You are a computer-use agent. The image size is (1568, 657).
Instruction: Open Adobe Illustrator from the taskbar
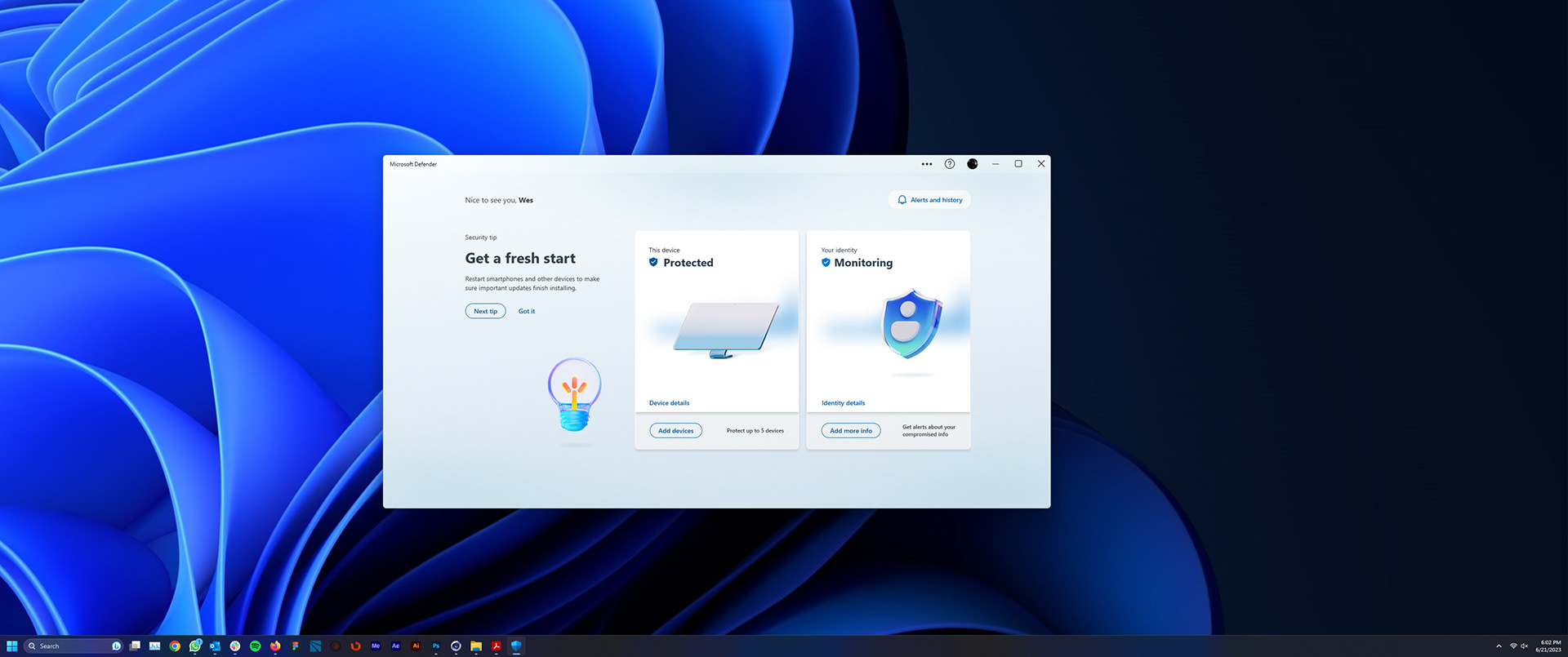tap(416, 646)
